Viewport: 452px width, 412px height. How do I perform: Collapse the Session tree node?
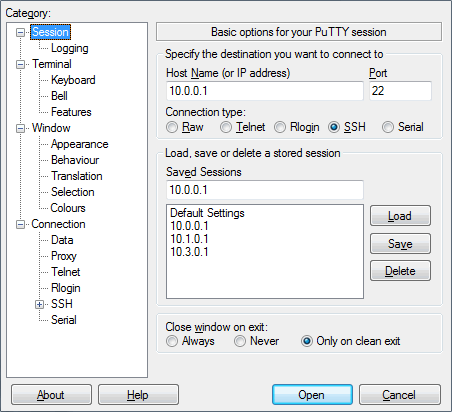click(21, 32)
